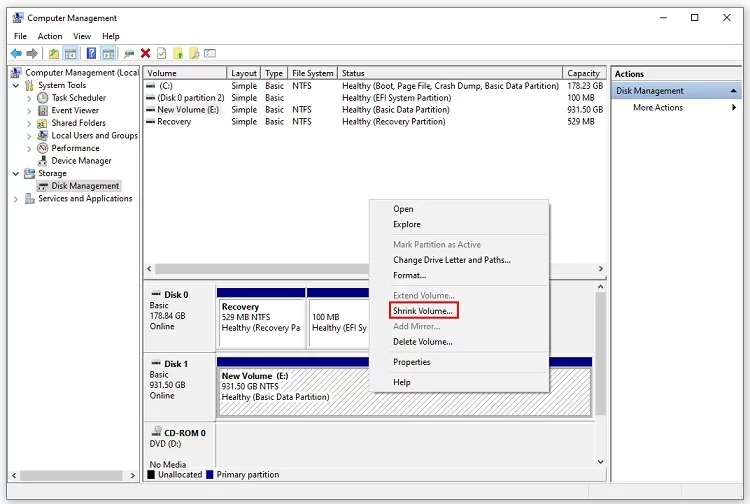Select Change Drive Letter and Paths...

click(x=452, y=260)
